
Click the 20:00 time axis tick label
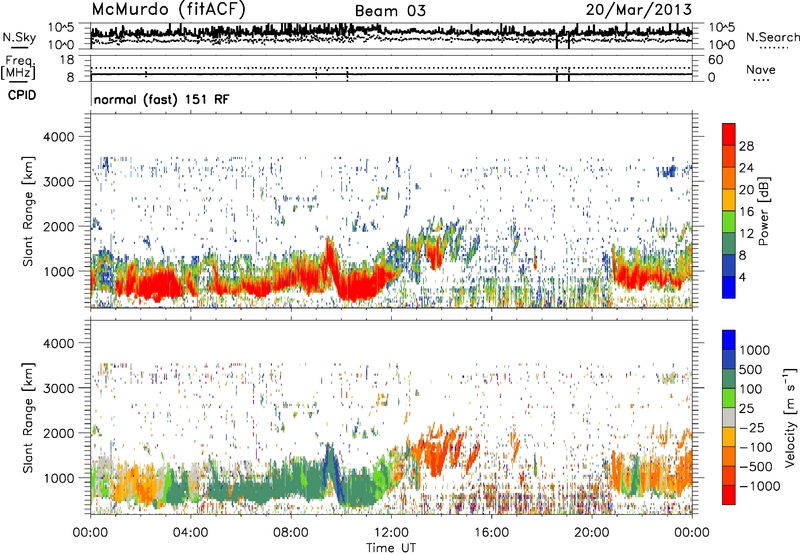tap(592, 533)
